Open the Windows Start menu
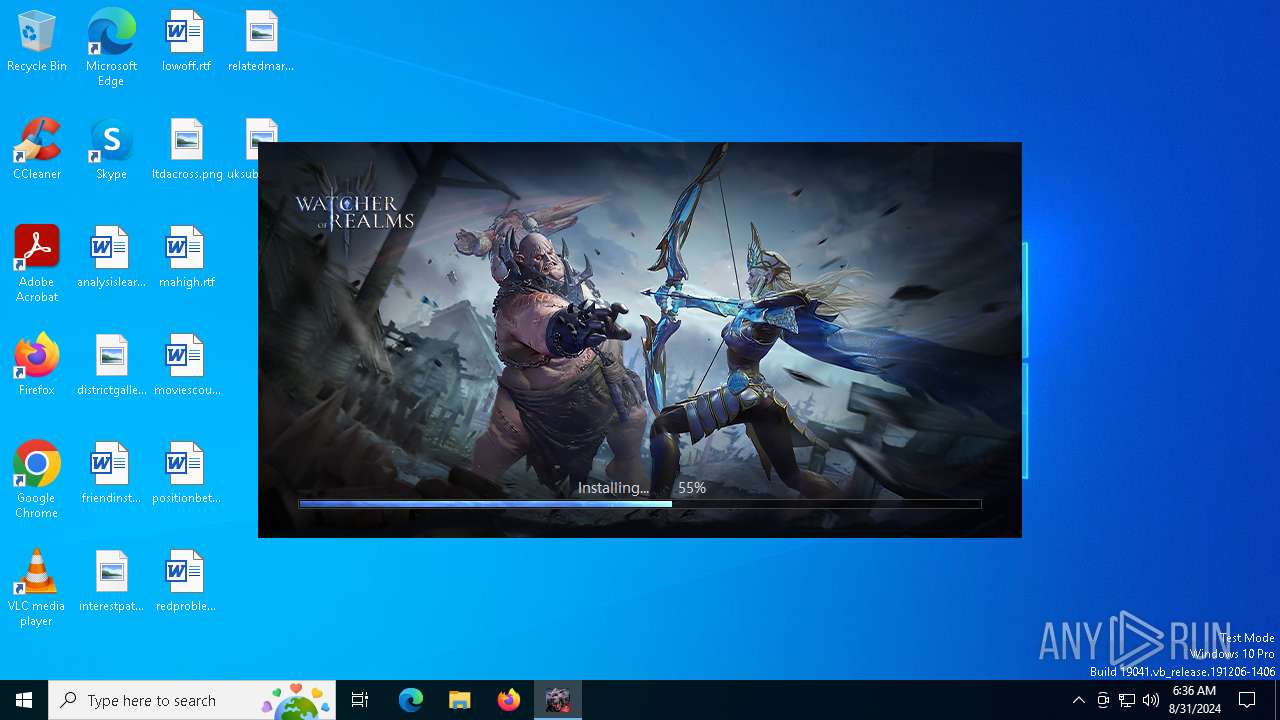Viewport: 1280px width, 720px height. tap(24, 700)
